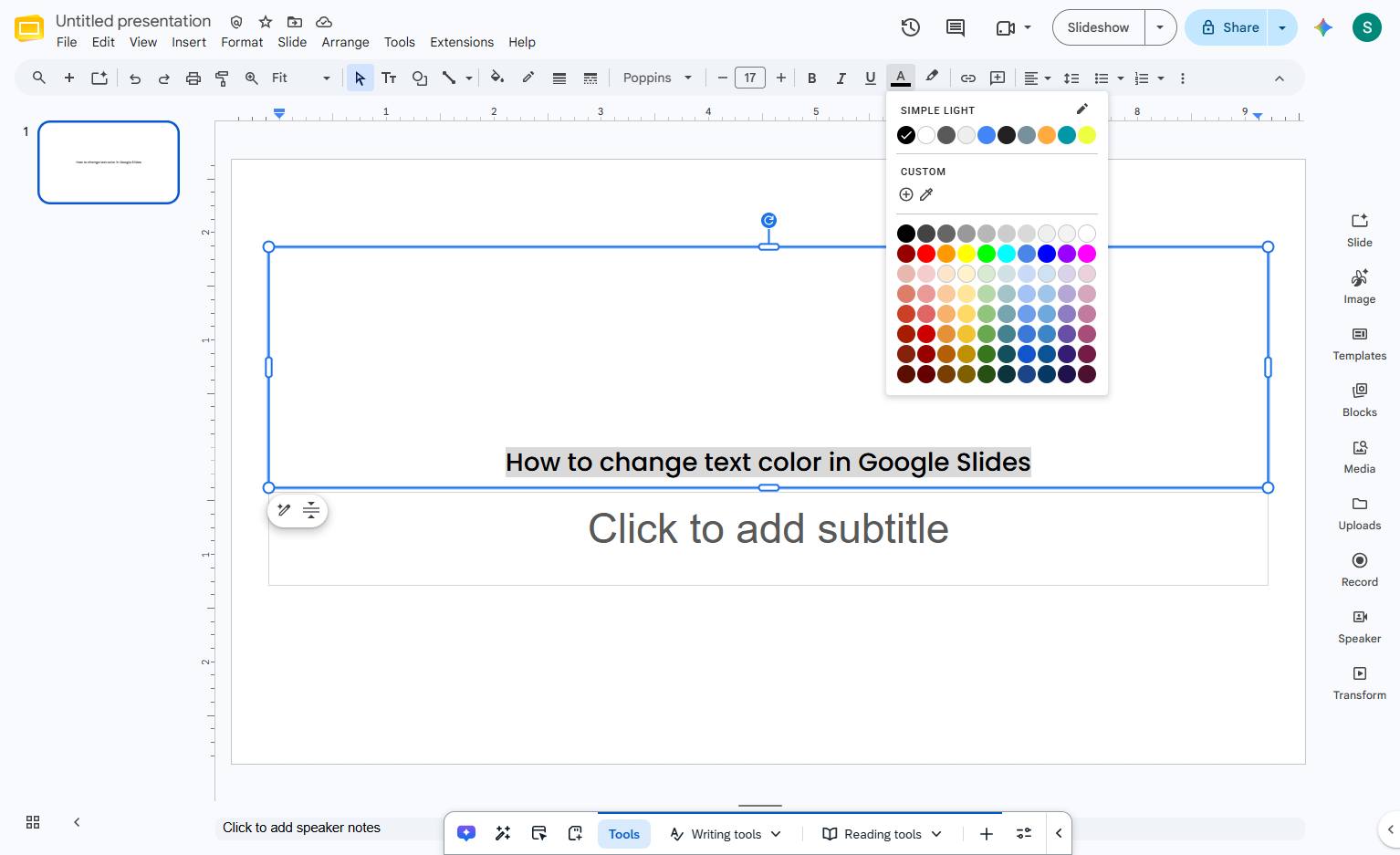Open fill color bucket
The image size is (1400, 855).
(497, 78)
